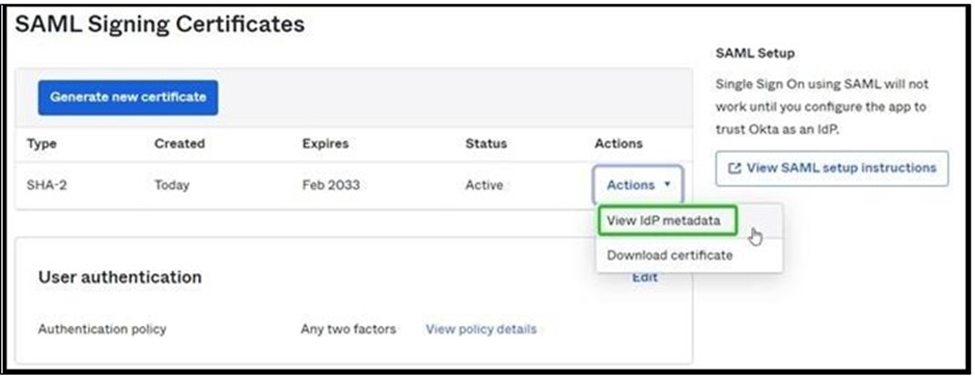Click the User authentication heading

pos(120,277)
